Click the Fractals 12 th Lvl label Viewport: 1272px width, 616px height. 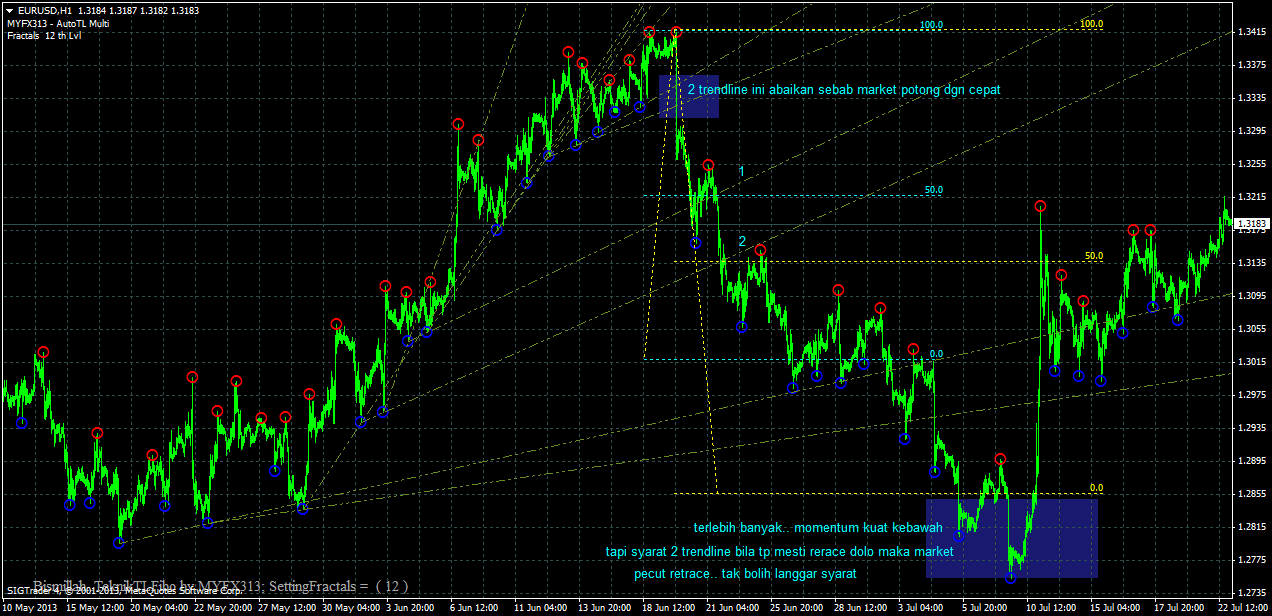(x=44, y=35)
